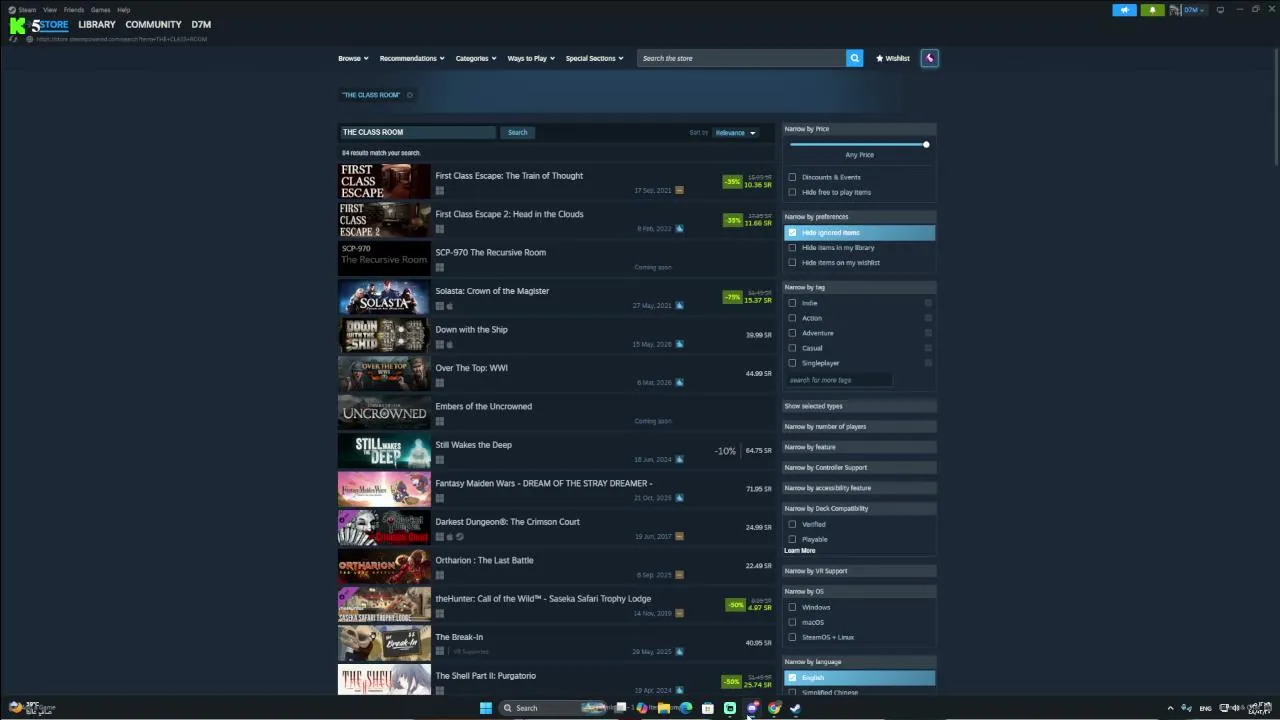Enable Hide items in my library

pos(792,247)
